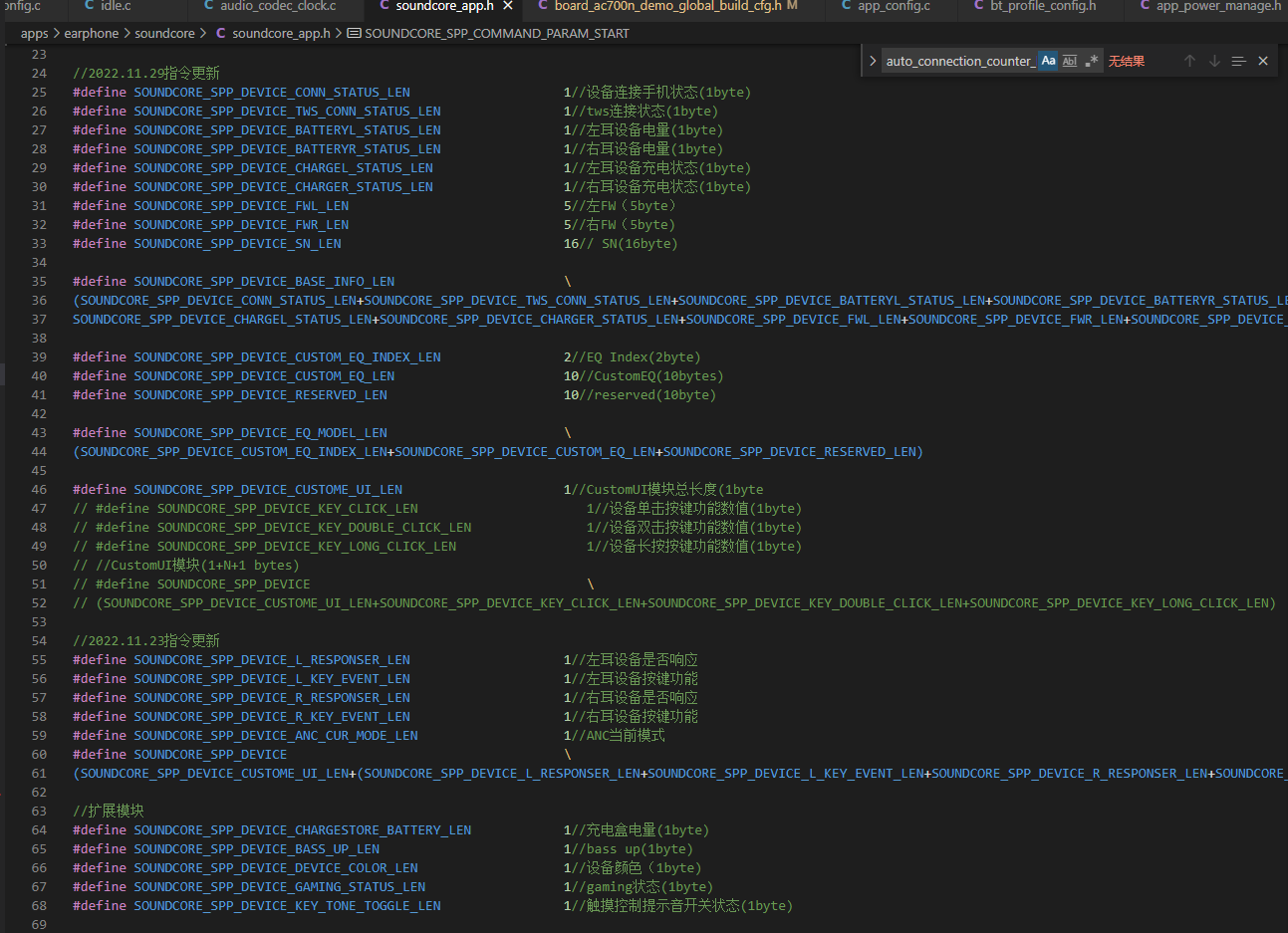This screenshot has height=933, width=1288.
Task: Click SOUNDCORE_SPP_DEVICE_BASS_UP_LEN on line 65
Action: (257, 849)
